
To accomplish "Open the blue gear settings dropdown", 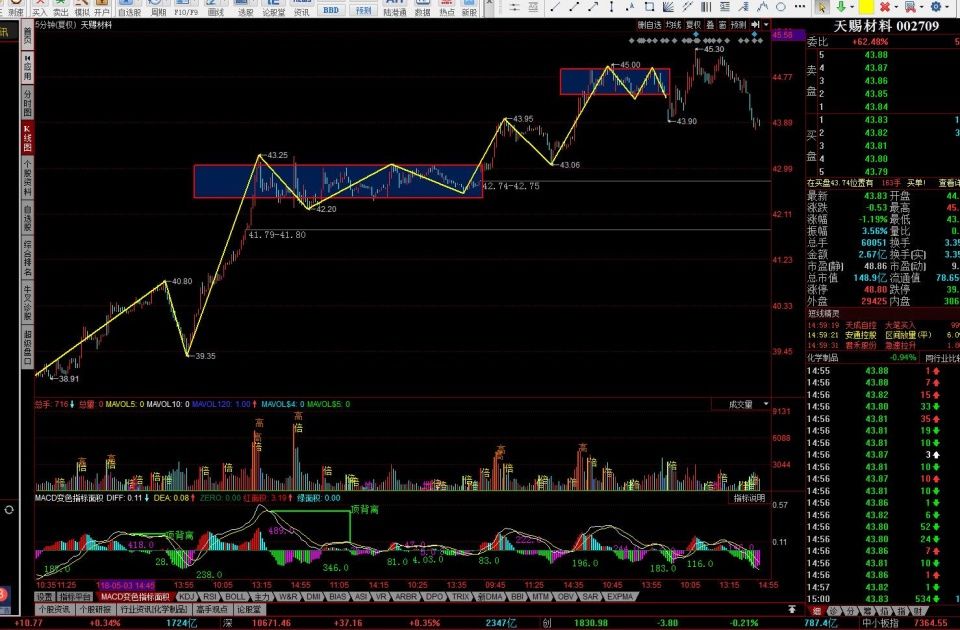I will click(x=936, y=7).
